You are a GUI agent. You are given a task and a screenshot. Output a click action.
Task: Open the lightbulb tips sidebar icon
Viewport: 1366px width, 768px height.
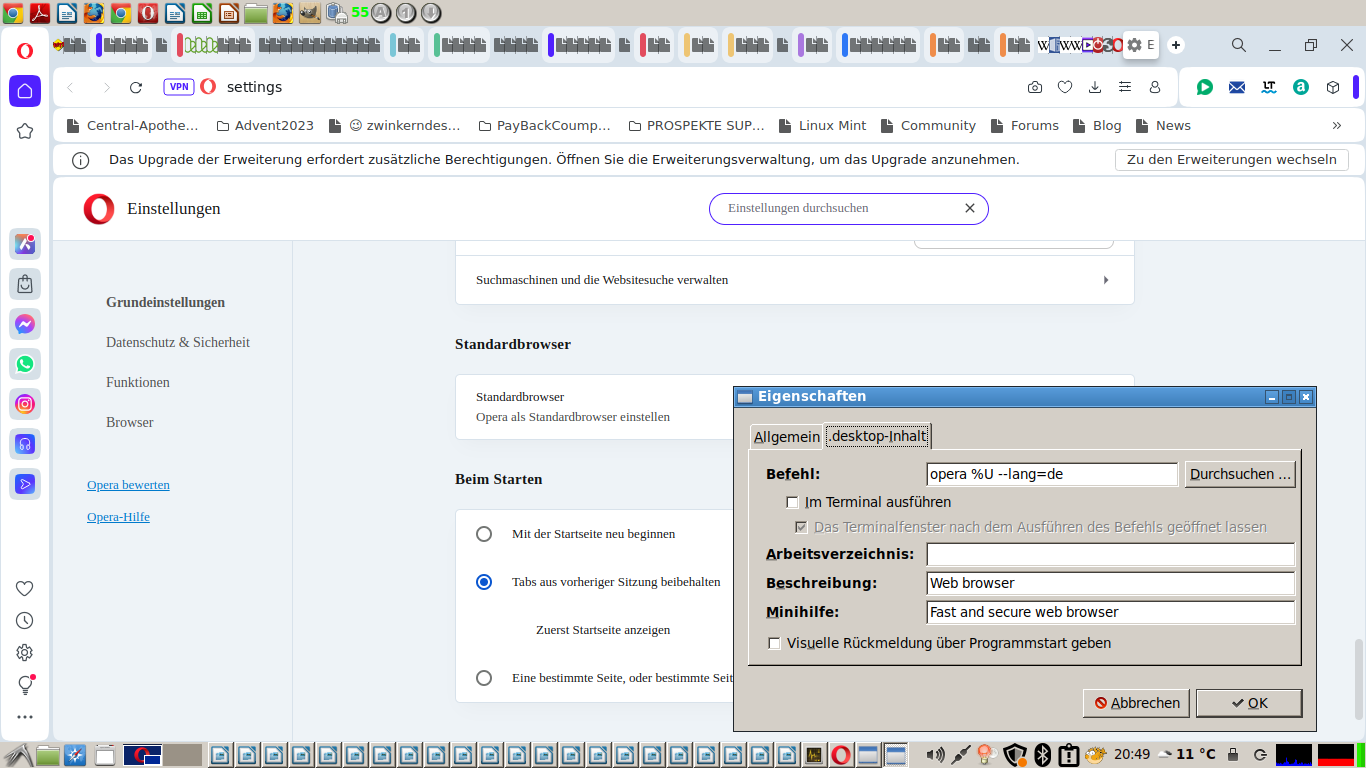point(25,684)
